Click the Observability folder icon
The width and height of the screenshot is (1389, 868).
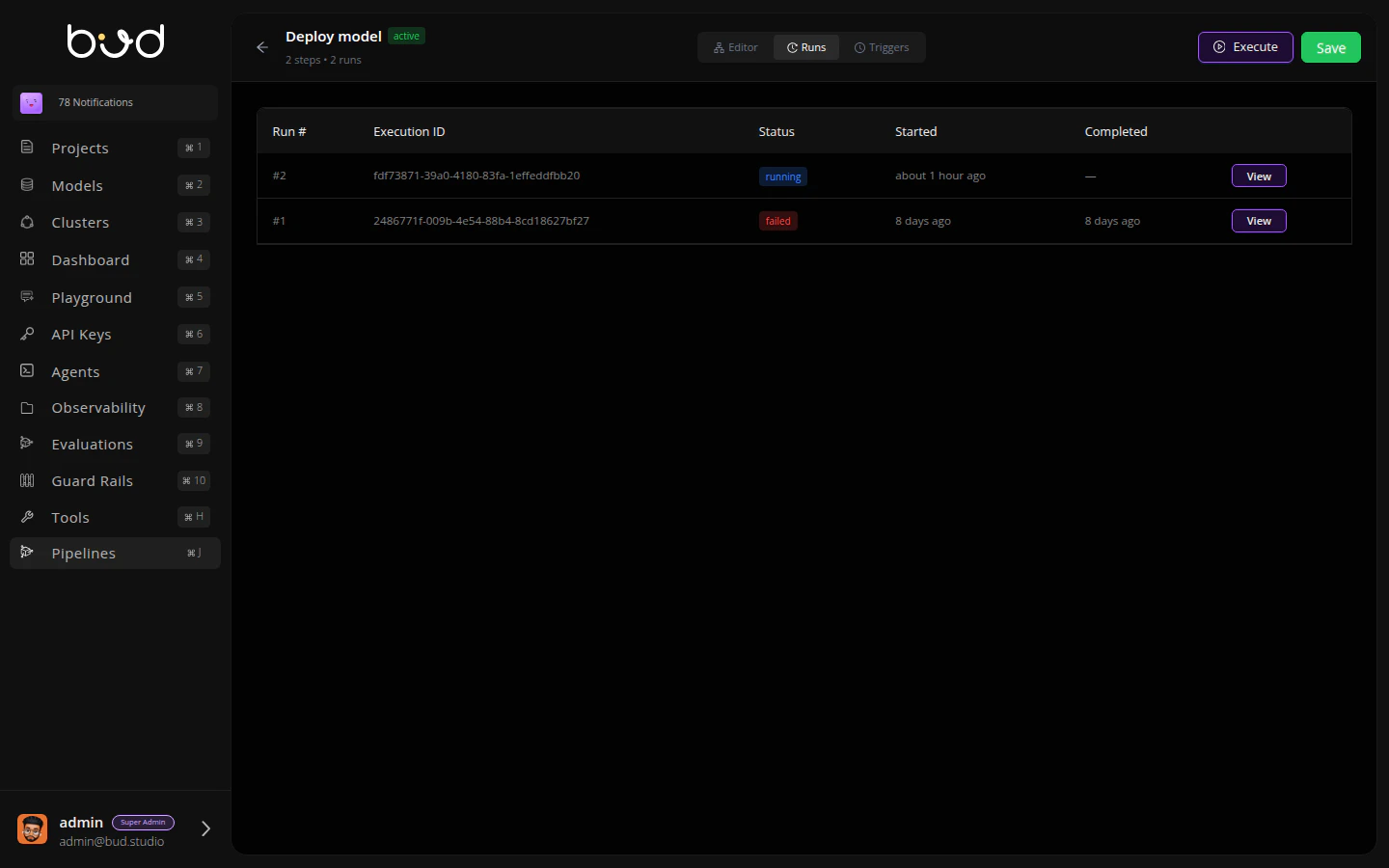pos(27,408)
